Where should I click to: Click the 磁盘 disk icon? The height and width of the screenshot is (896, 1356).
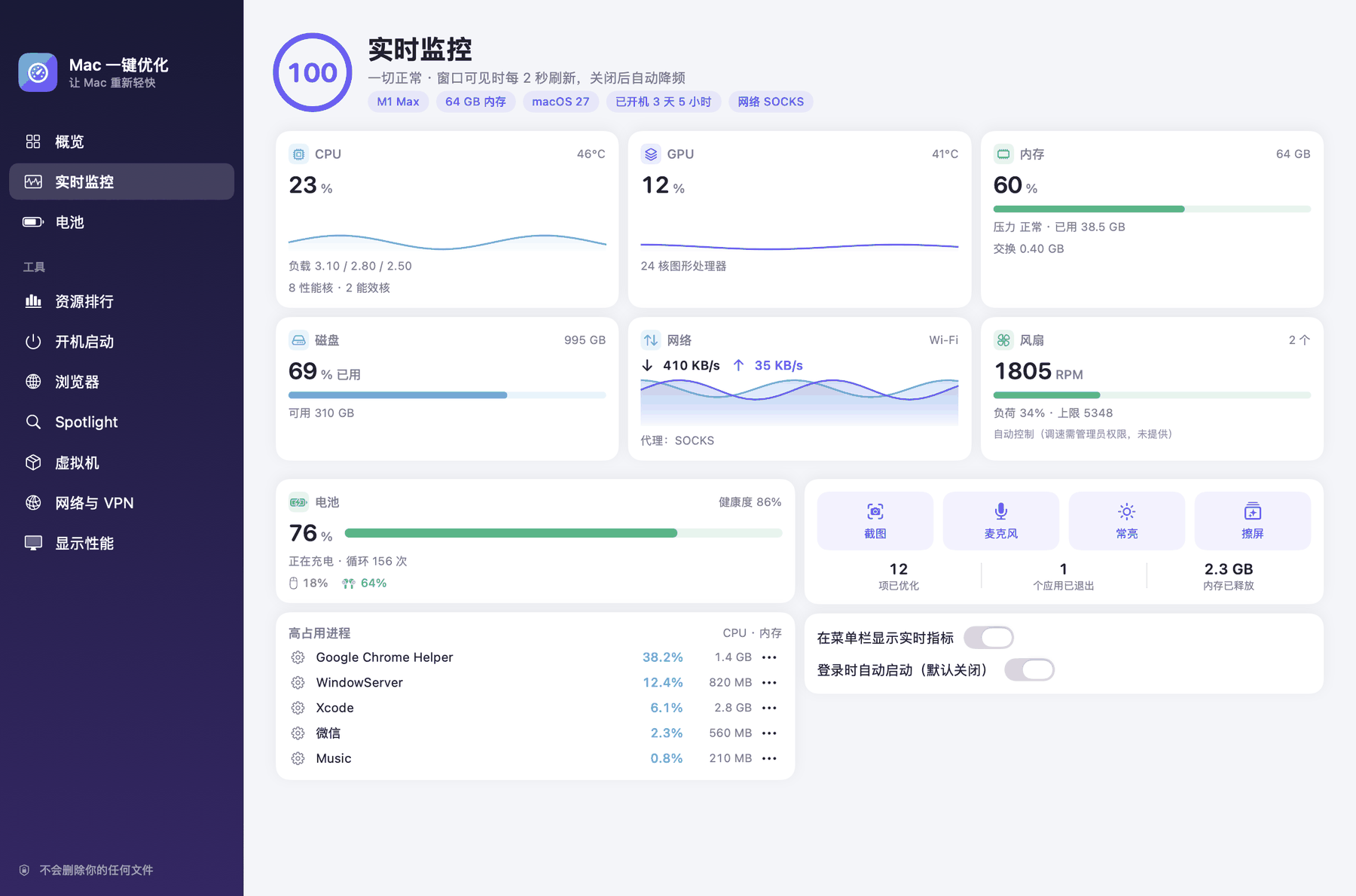point(299,340)
